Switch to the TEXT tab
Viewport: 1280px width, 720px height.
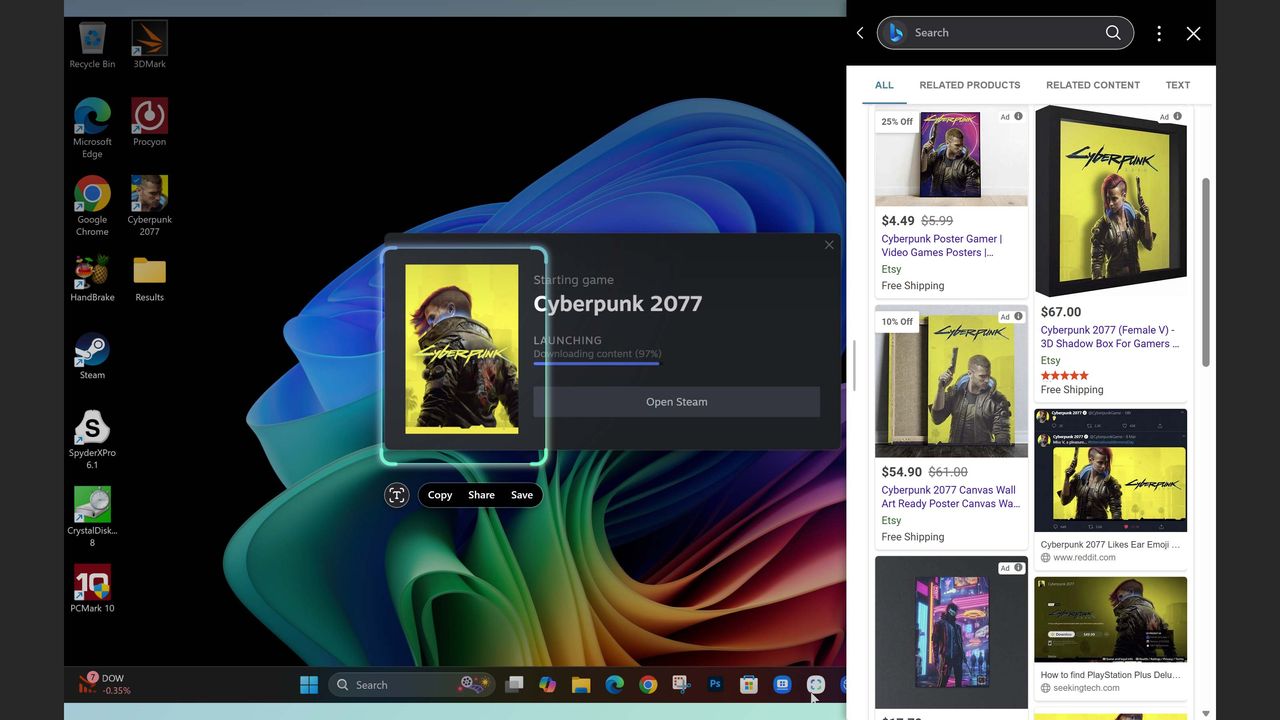click(x=1178, y=85)
